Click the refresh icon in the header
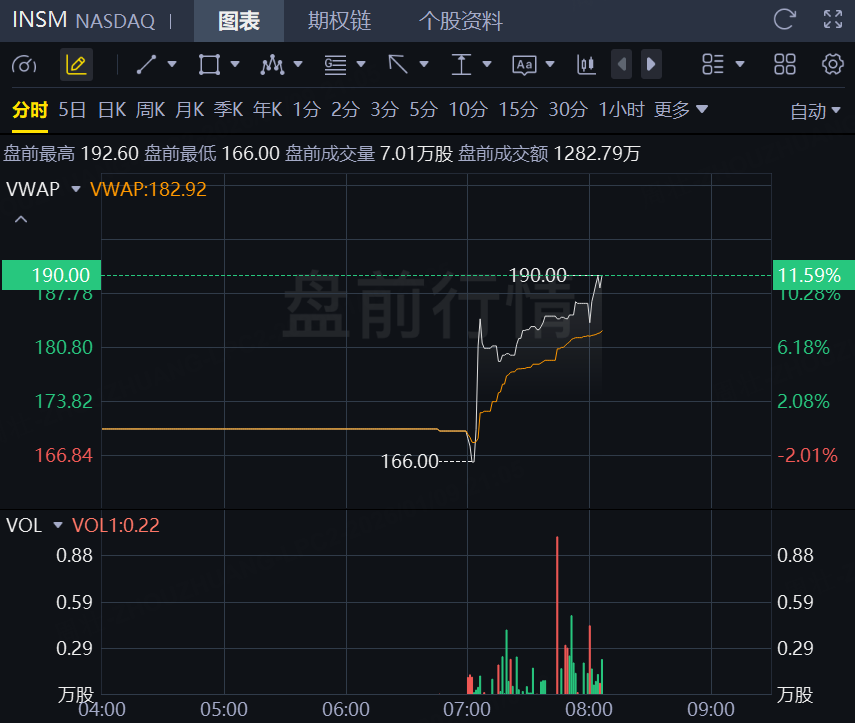The image size is (855, 723). pos(785,19)
